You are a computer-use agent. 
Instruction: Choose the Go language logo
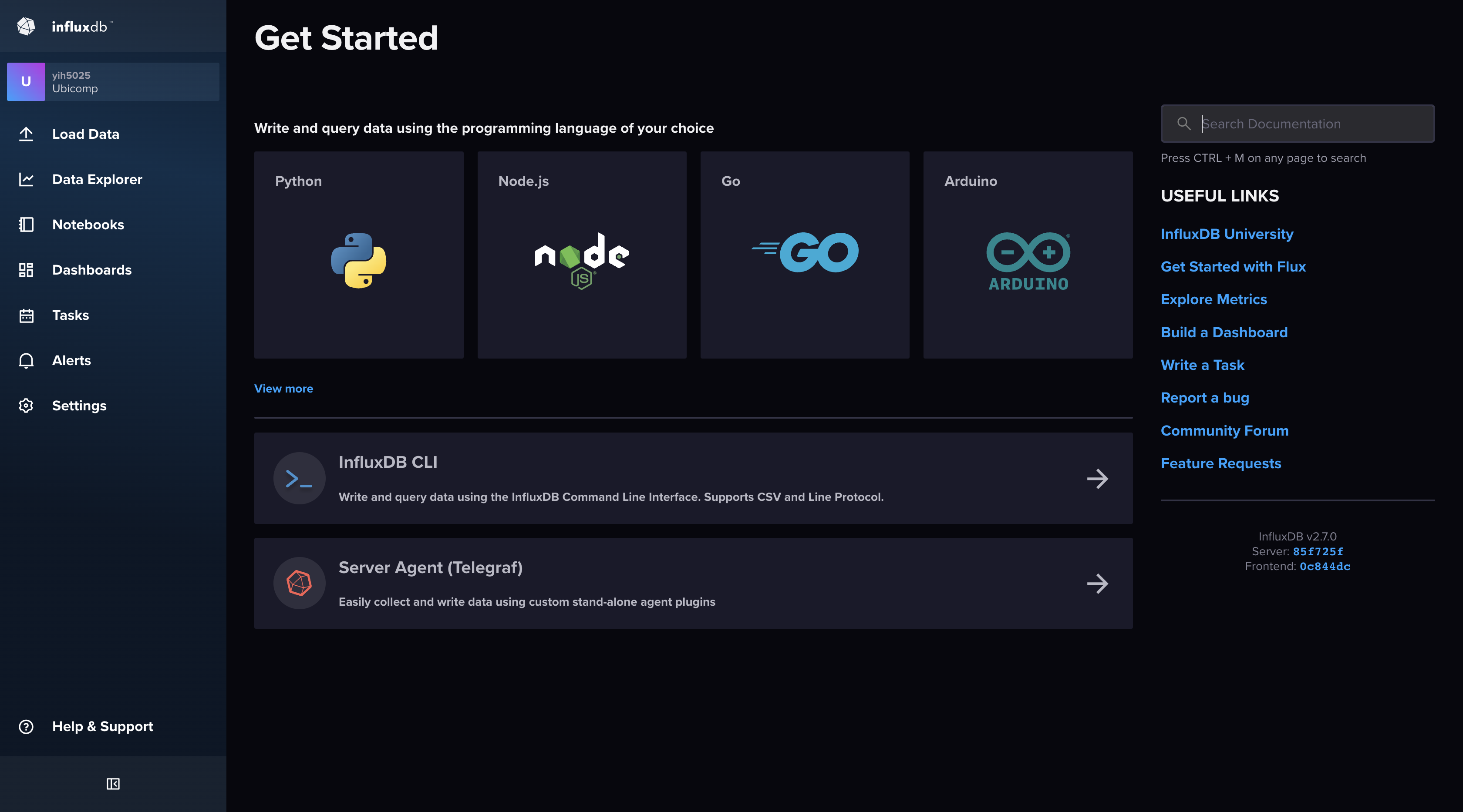pyautogui.click(x=805, y=252)
